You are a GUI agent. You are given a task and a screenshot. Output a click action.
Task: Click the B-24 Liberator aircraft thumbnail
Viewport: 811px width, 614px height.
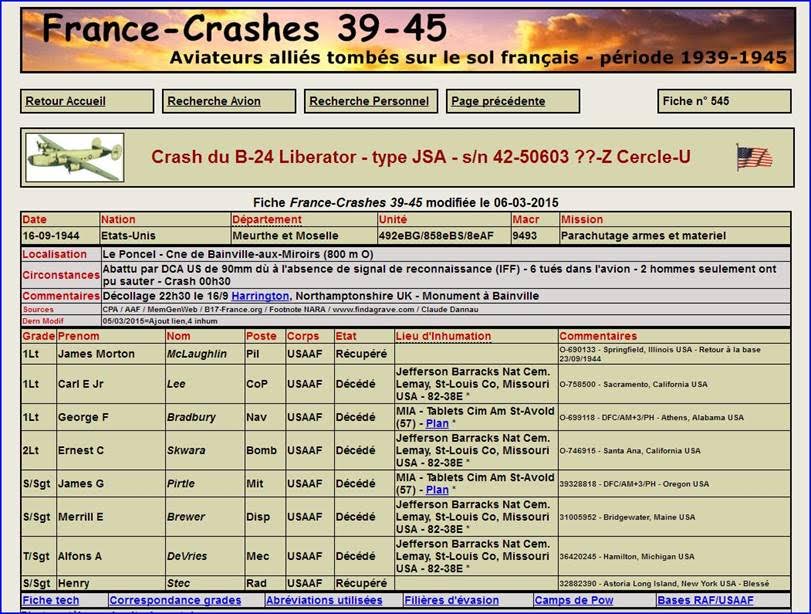[75, 158]
